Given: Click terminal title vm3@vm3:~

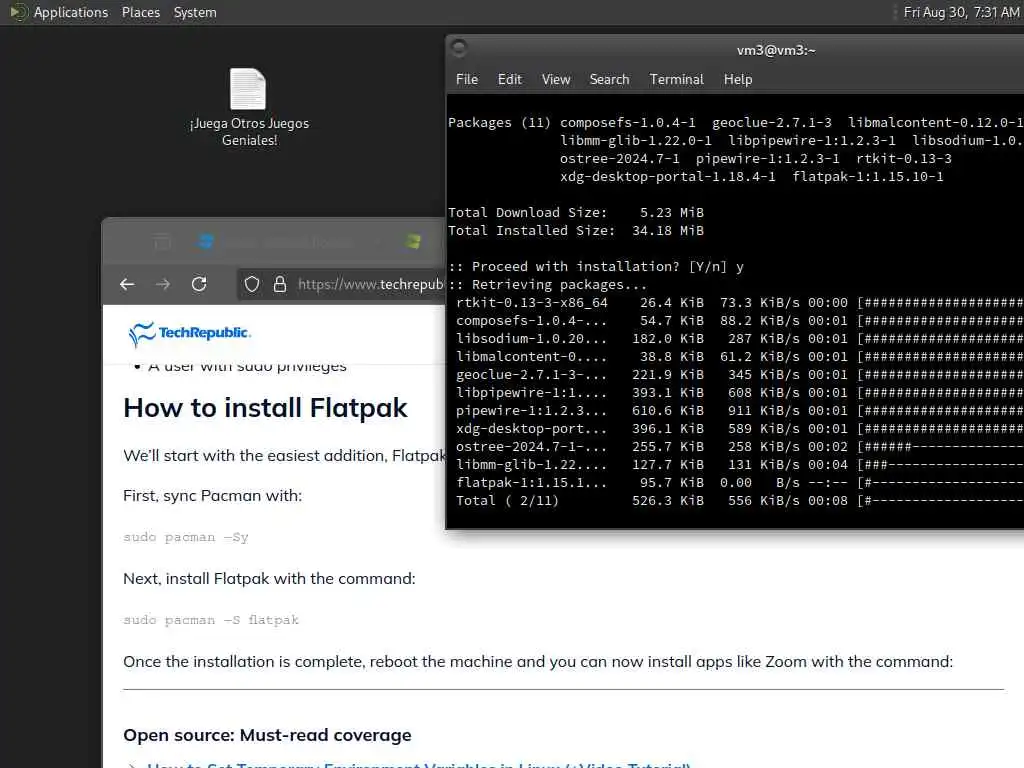Looking at the screenshot, I should [x=776, y=50].
